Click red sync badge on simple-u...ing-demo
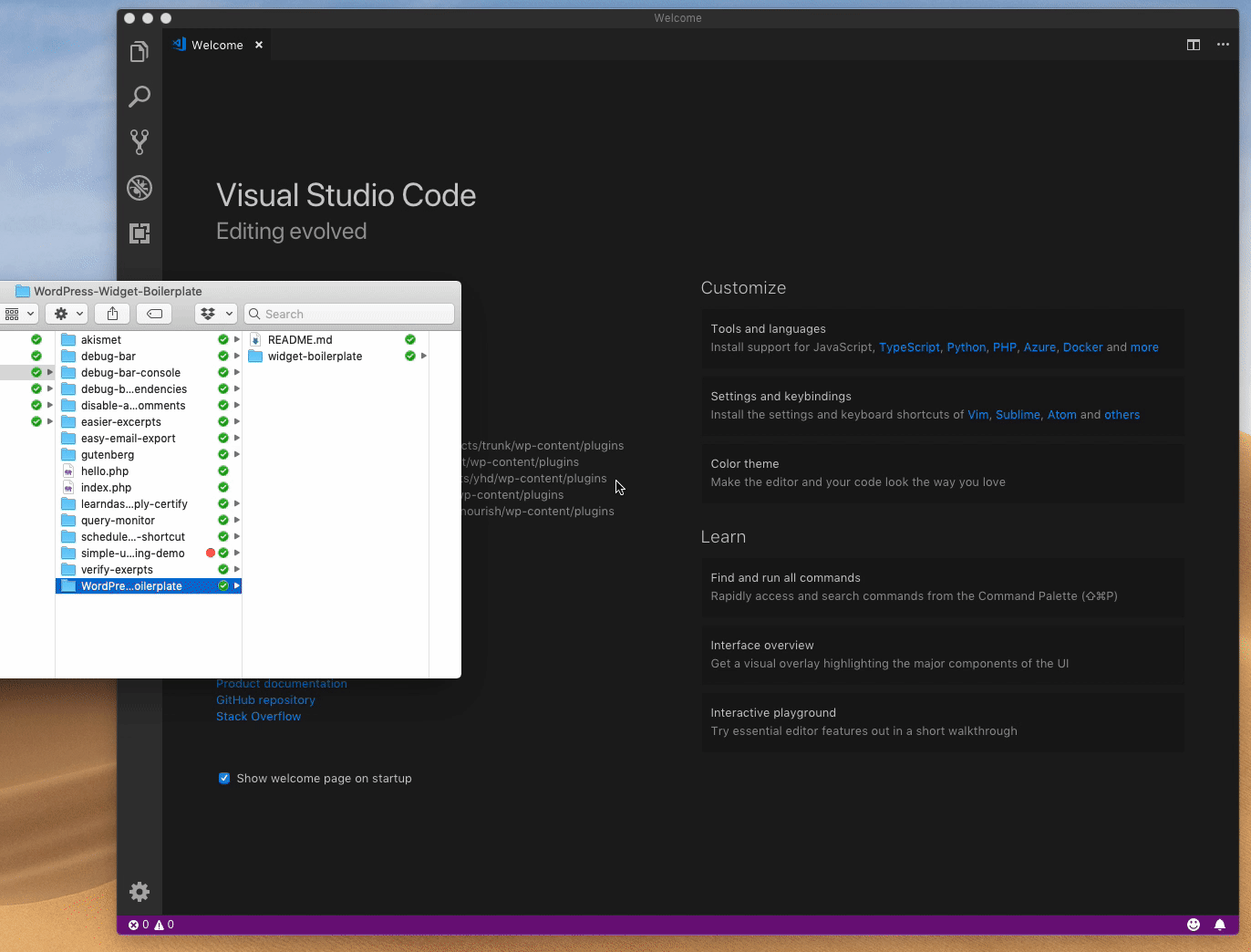This screenshot has height=952, width=1251. 211,553
